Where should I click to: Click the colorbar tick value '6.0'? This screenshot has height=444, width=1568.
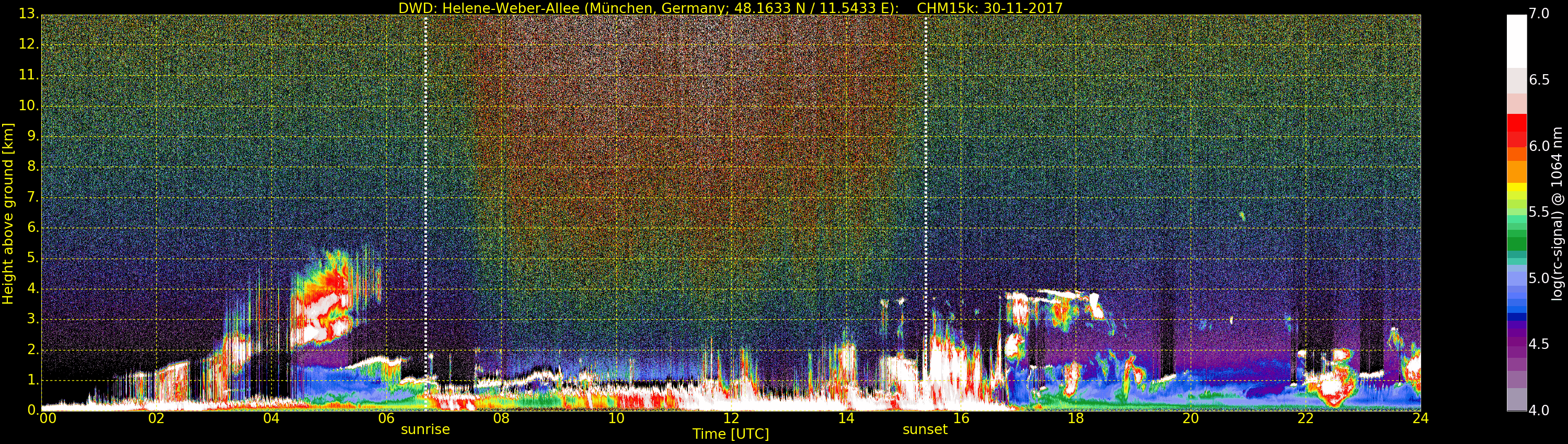(x=1539, y=146)
